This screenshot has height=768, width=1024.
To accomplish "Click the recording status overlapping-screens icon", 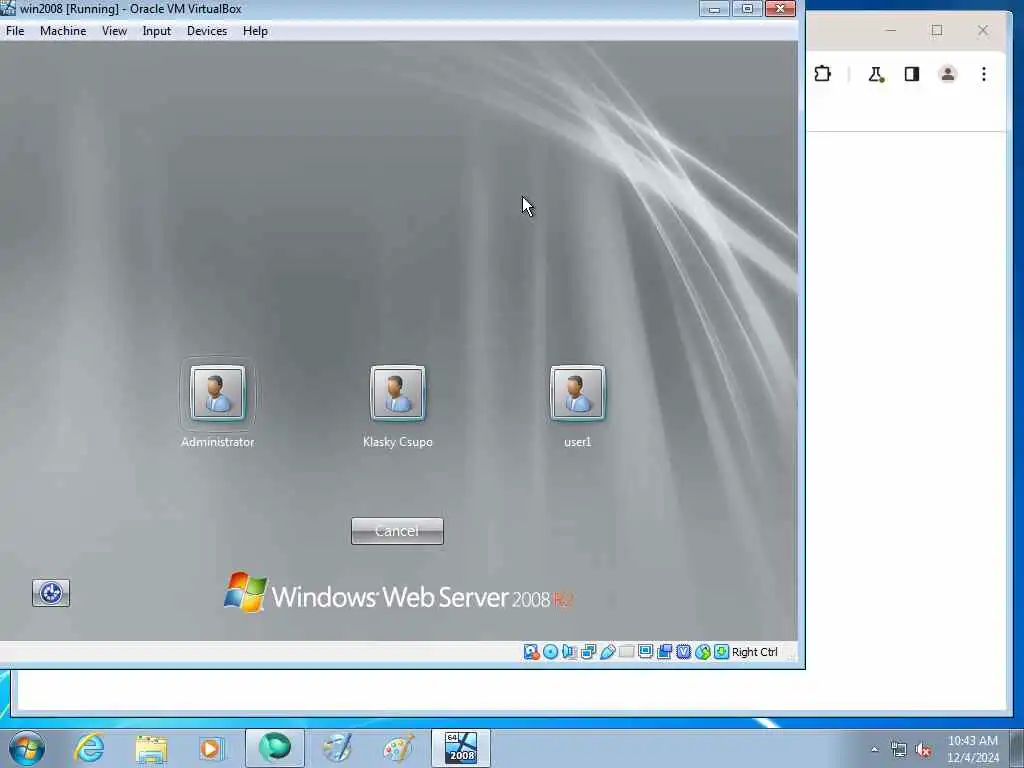I will 664,652.
